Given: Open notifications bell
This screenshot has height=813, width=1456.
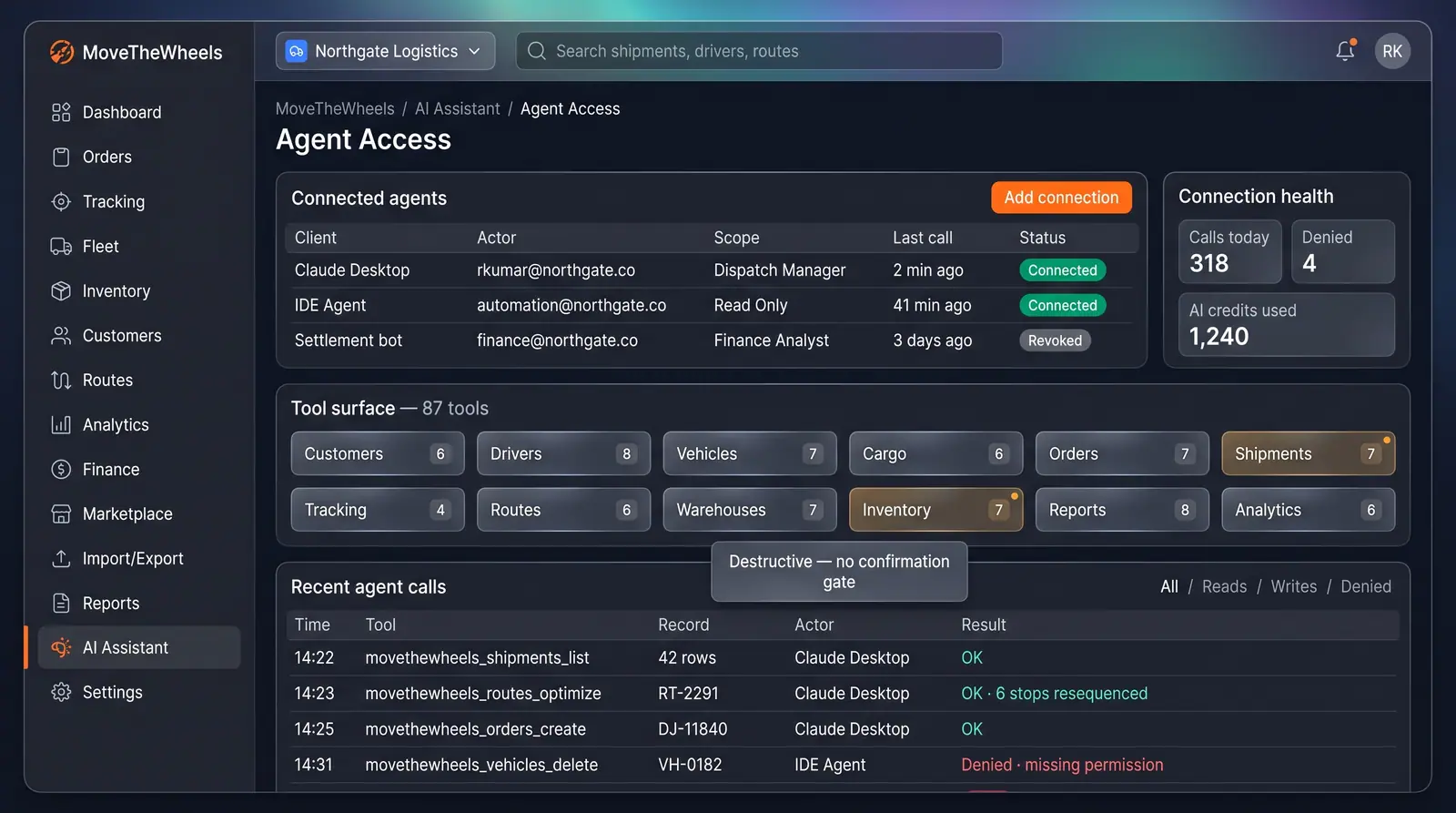Looking at the screenshot, I should (x=1345, y=51).
